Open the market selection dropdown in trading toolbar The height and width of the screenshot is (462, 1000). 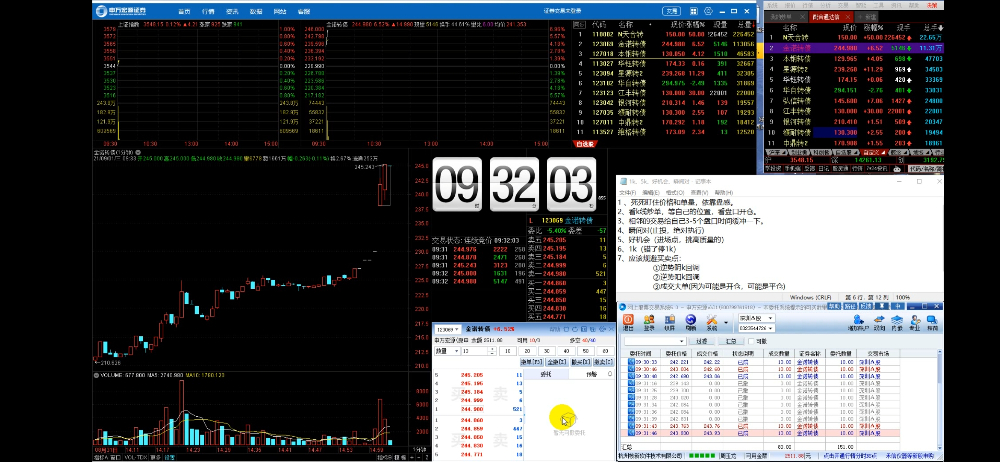click(757, 318)
